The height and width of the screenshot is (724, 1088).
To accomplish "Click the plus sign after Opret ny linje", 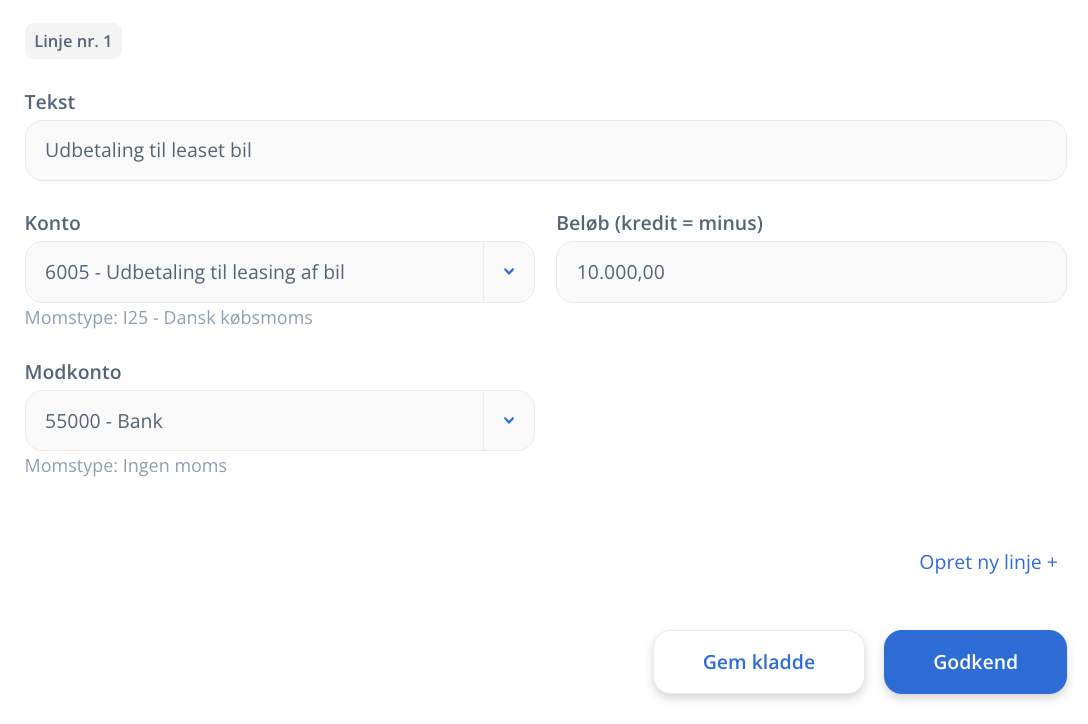I will [1052, 562].
